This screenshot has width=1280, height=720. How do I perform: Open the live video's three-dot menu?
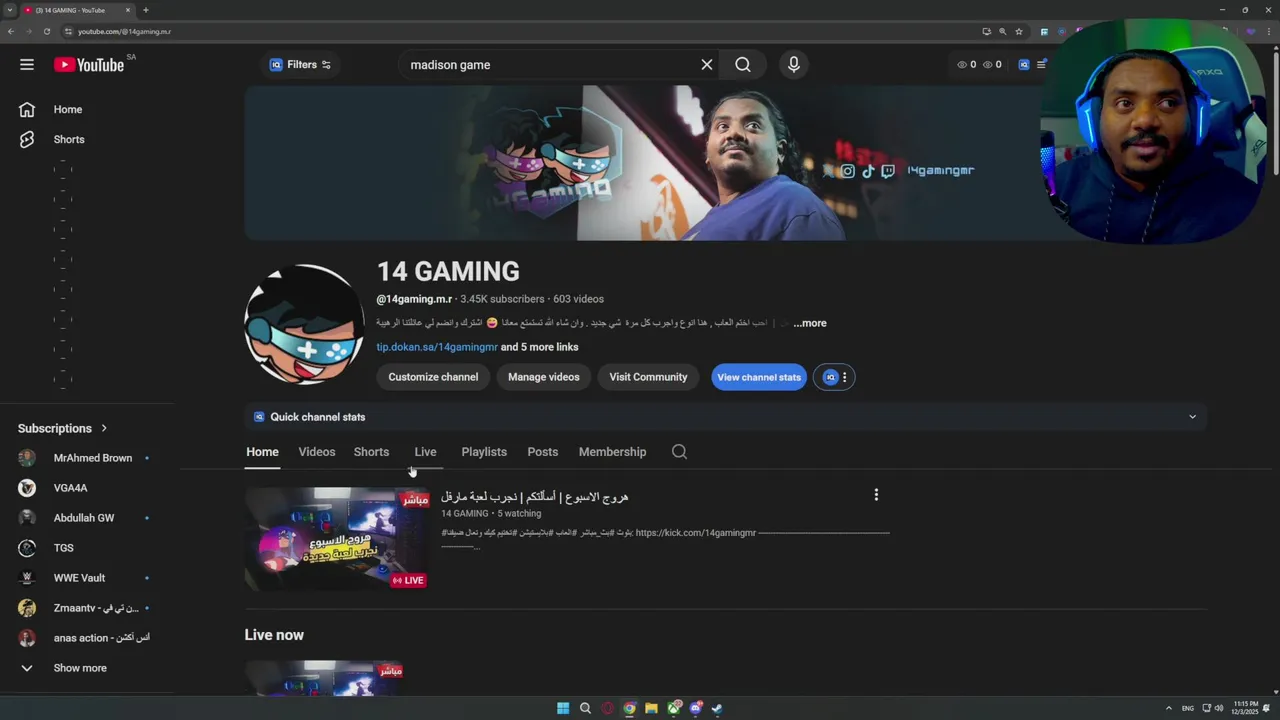tap(876, 495)
